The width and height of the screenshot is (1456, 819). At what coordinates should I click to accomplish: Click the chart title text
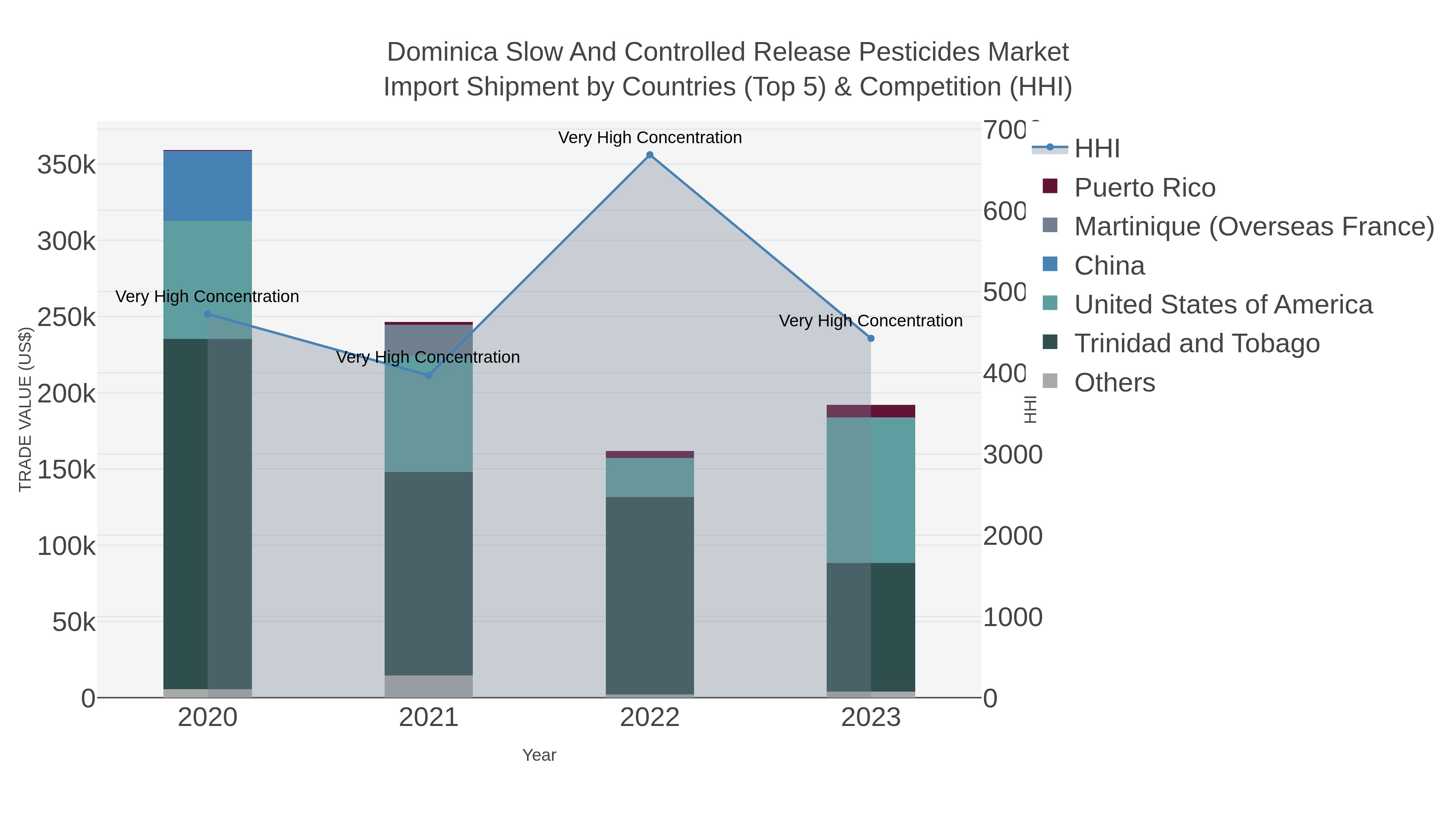tap(728, 69)
